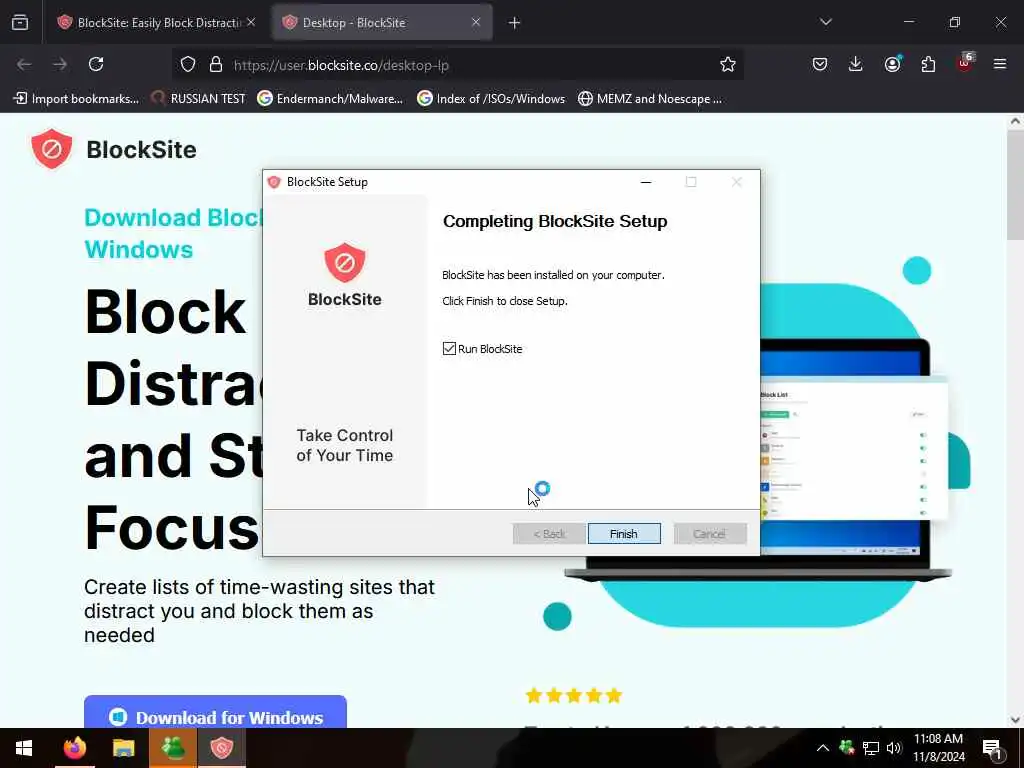This screenshot has height=768, width=1024.
Task: Open Index of /ISOs/Windows bookmark
Action: click(x=491, y=99)
